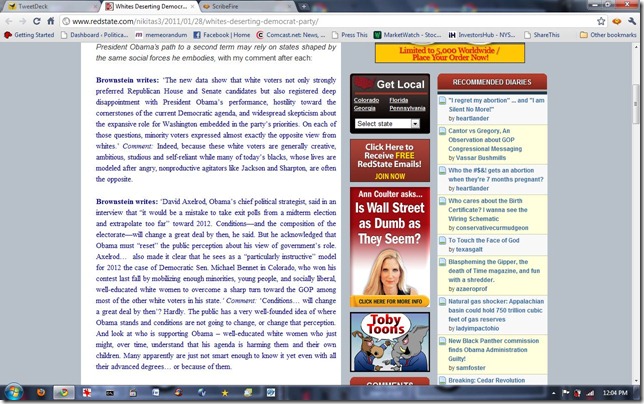
Task: Close the TweetDeck tab
Action: [95, 7]
